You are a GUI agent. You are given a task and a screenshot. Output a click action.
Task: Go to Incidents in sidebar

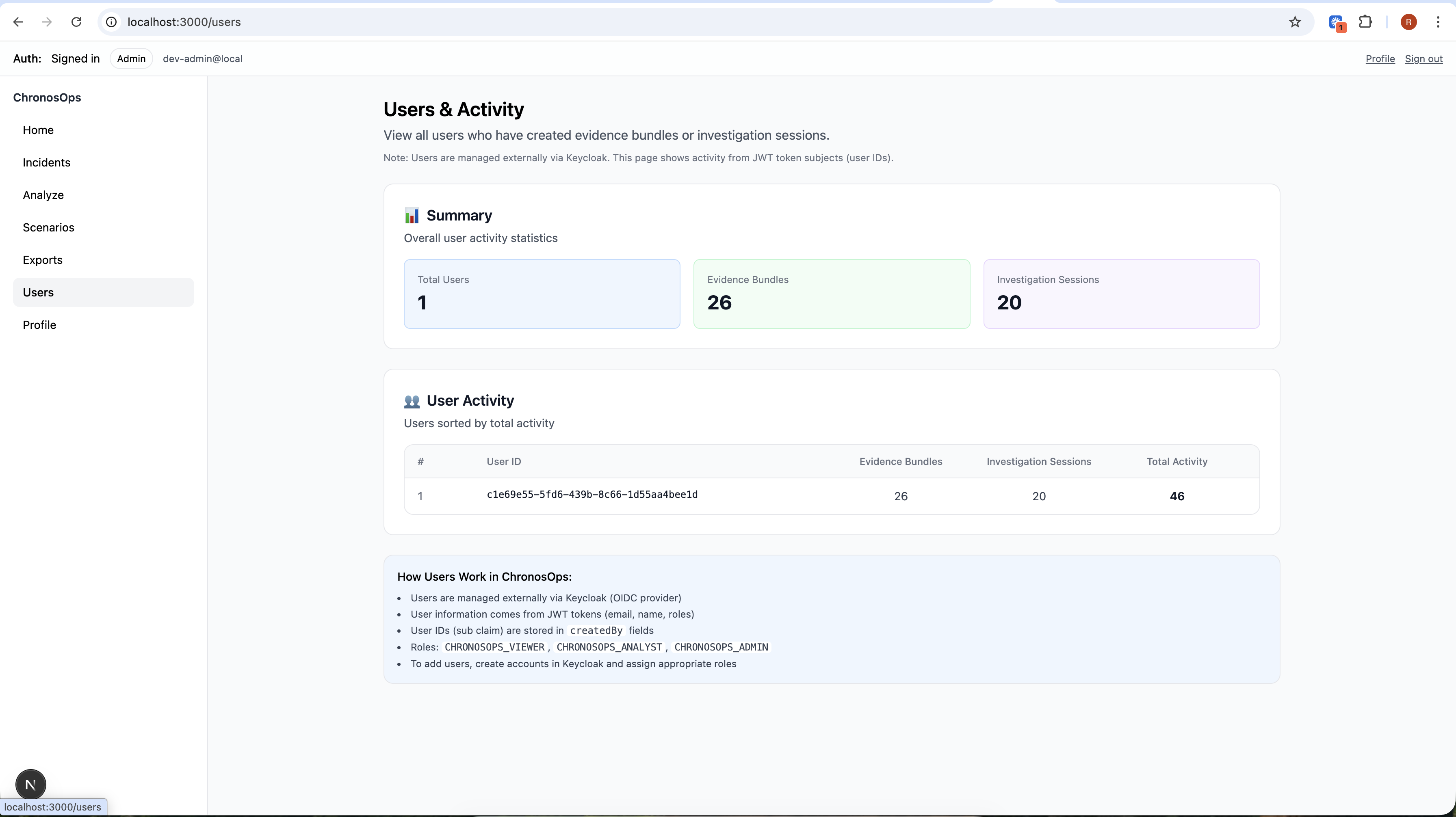[46, 163]
